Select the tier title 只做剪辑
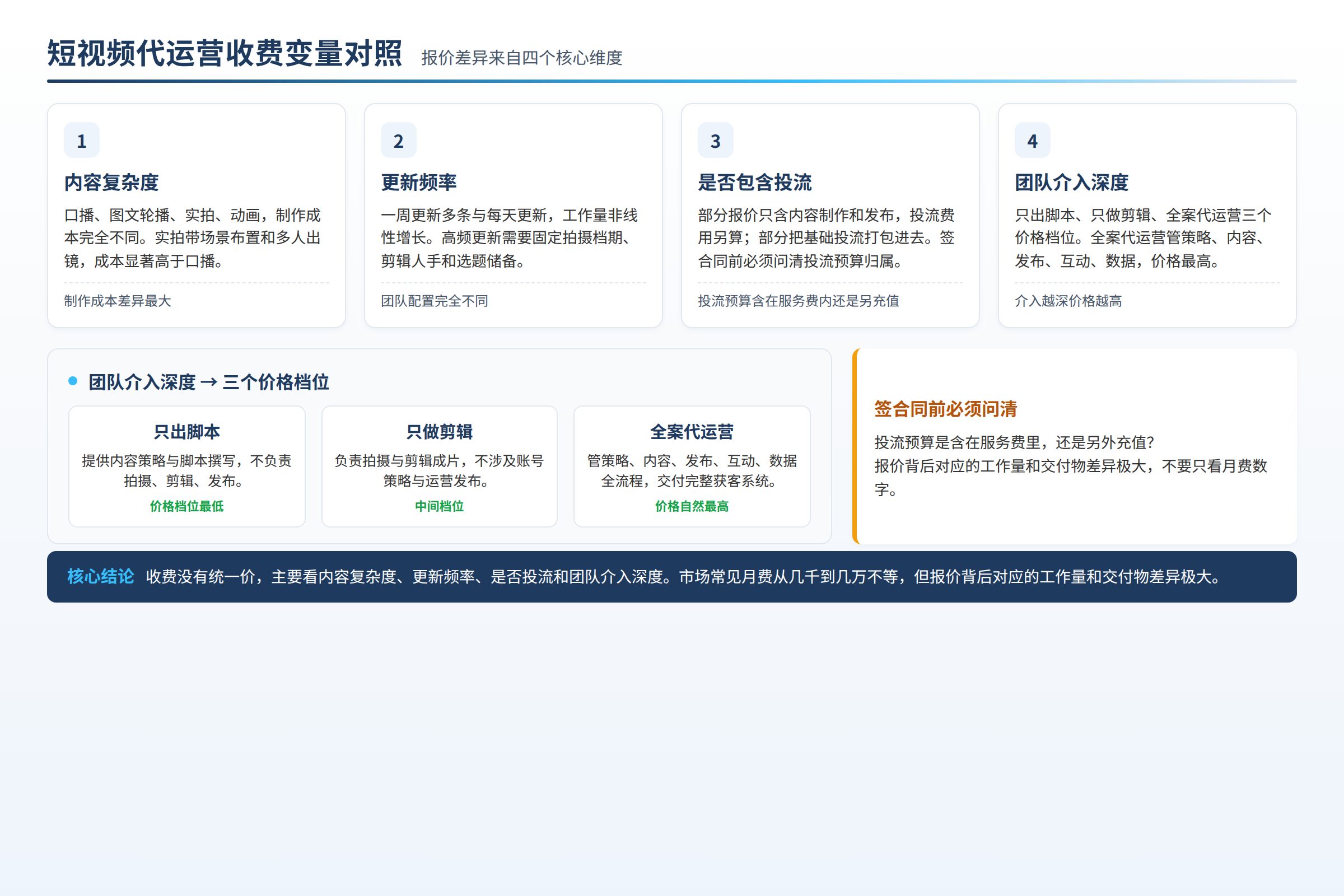The width and height of the screenshot is (1344, 896). [440, 431]
